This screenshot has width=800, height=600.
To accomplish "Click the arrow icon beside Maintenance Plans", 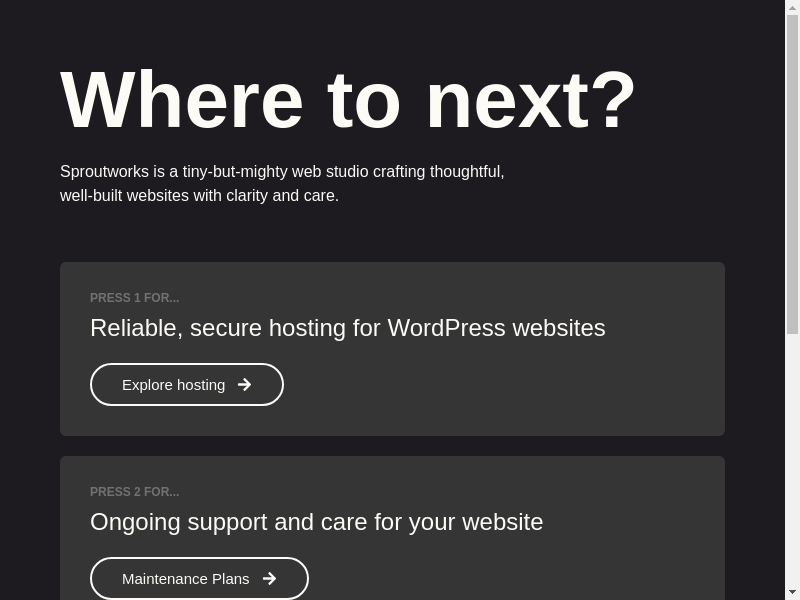I will 269,579.
